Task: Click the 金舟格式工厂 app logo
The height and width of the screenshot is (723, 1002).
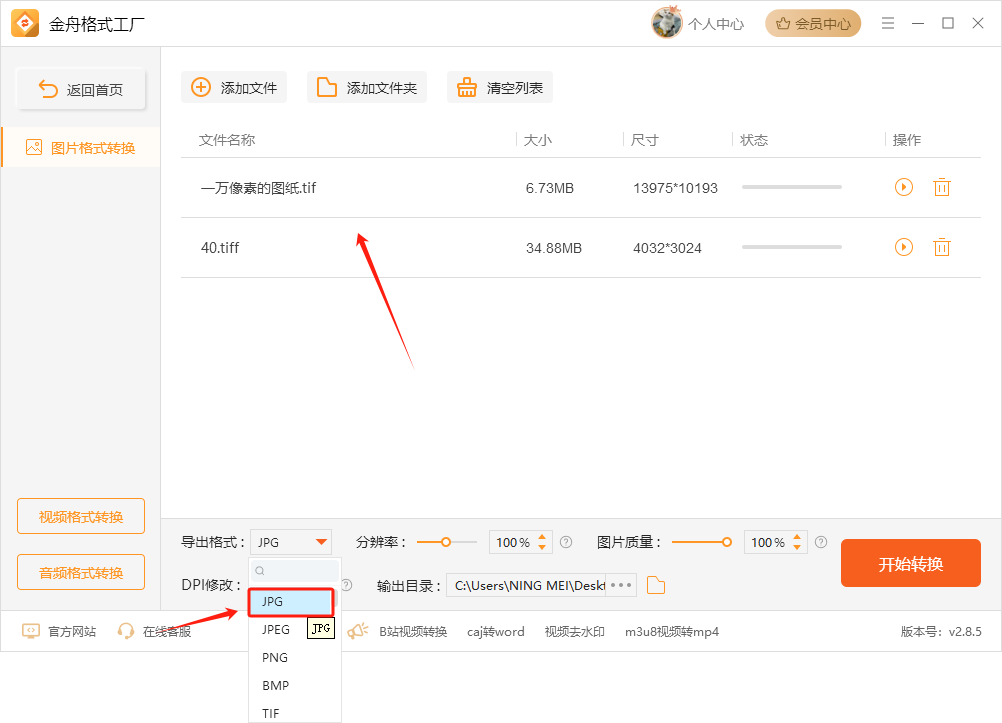Action: click(x=25, y=24)
